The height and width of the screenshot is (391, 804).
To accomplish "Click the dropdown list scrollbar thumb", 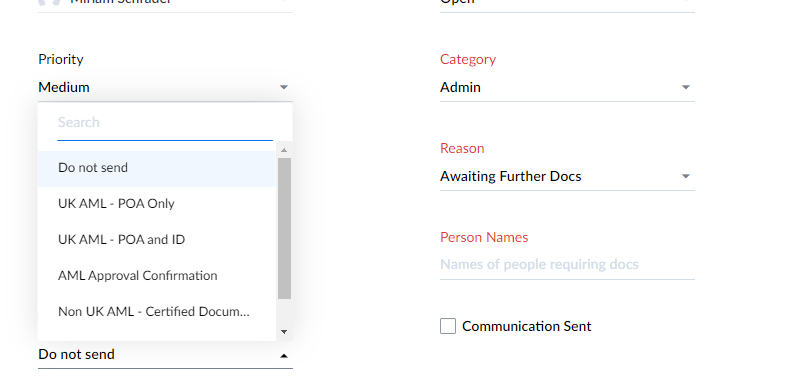I will click(x=284, y=229).
